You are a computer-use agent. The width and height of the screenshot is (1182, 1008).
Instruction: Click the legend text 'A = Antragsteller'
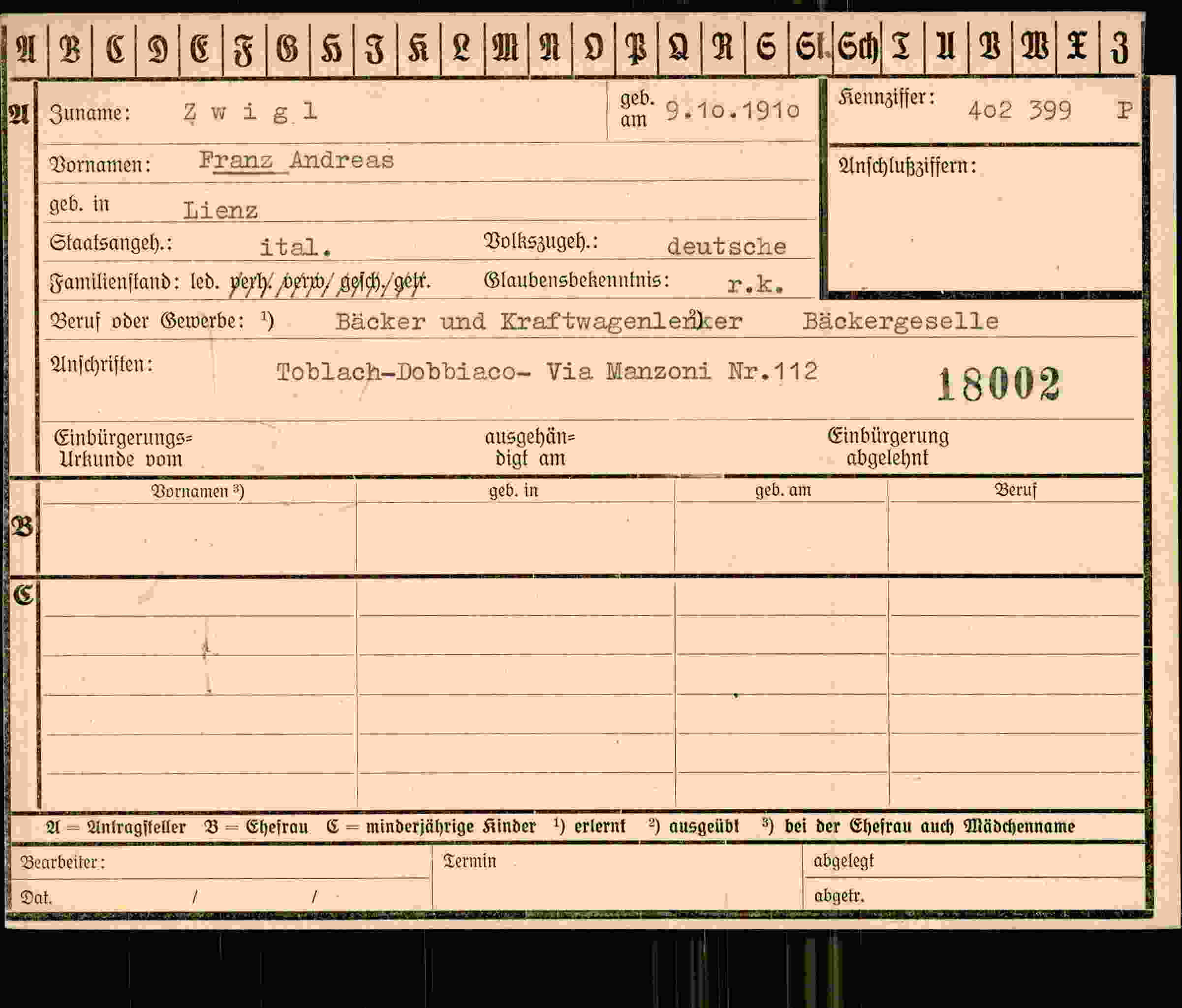coord(116,827)
